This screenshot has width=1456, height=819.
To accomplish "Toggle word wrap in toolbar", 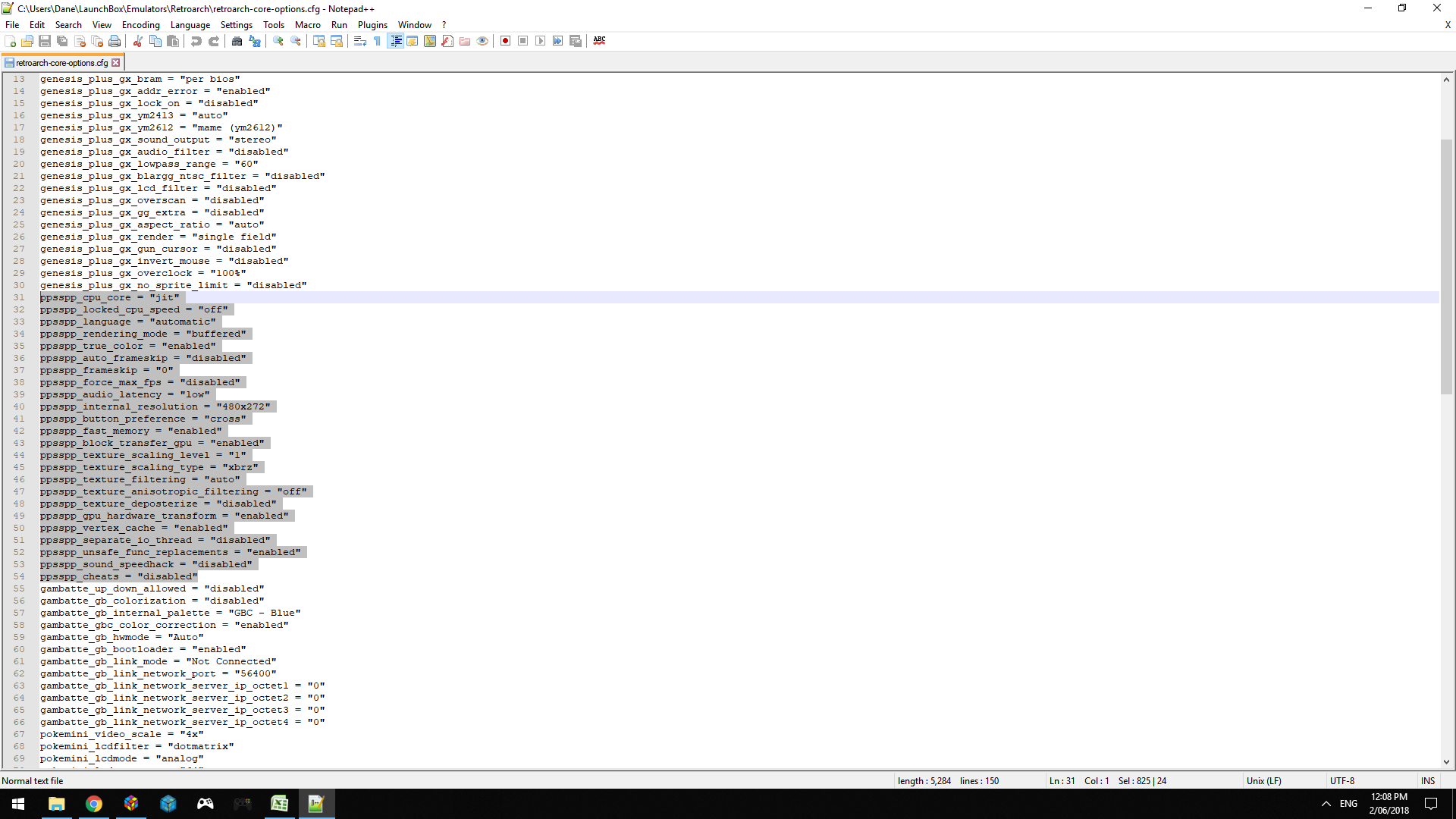I will click(x=360, y=41).
